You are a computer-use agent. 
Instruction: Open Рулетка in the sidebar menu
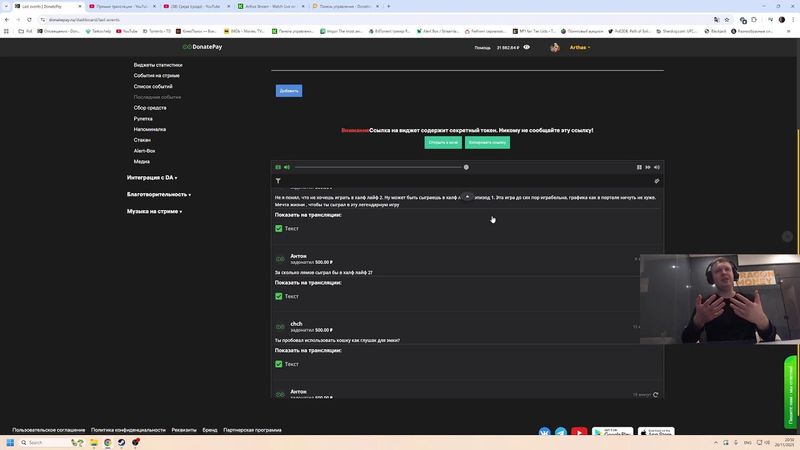143,118
